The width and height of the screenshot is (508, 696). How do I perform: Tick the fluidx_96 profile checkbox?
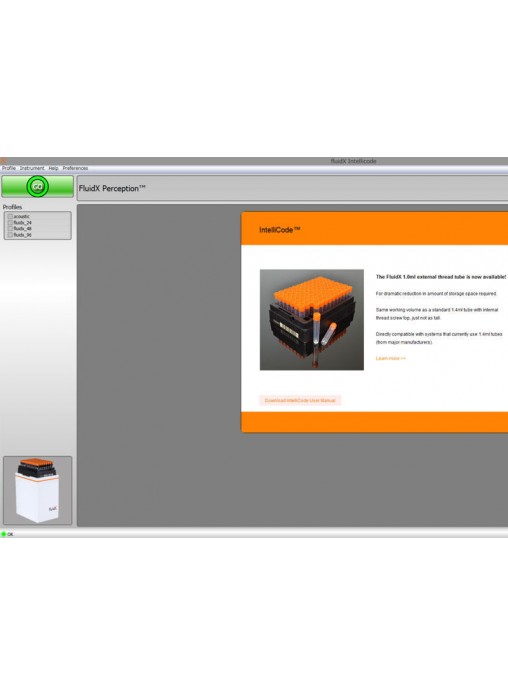click(10, 234)
